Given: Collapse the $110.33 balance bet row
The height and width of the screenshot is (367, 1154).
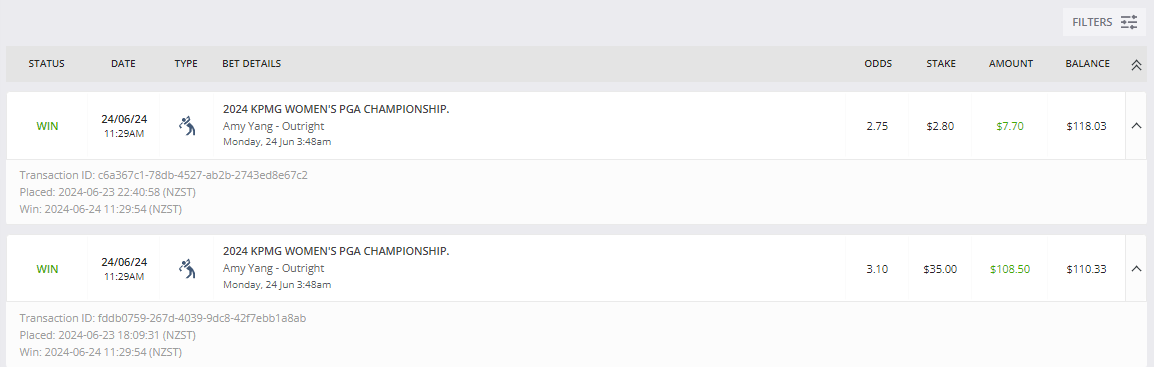Looking at the screenshot, I should coord(1136,268).
